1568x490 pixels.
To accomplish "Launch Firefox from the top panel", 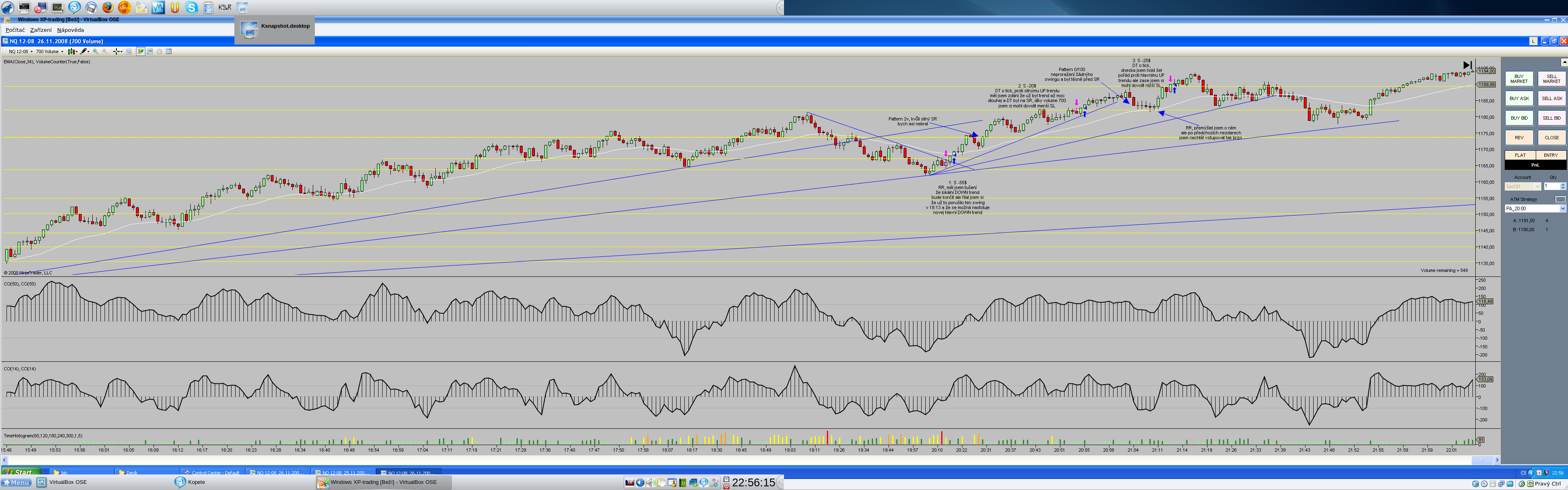I will (x=108, y=7).
